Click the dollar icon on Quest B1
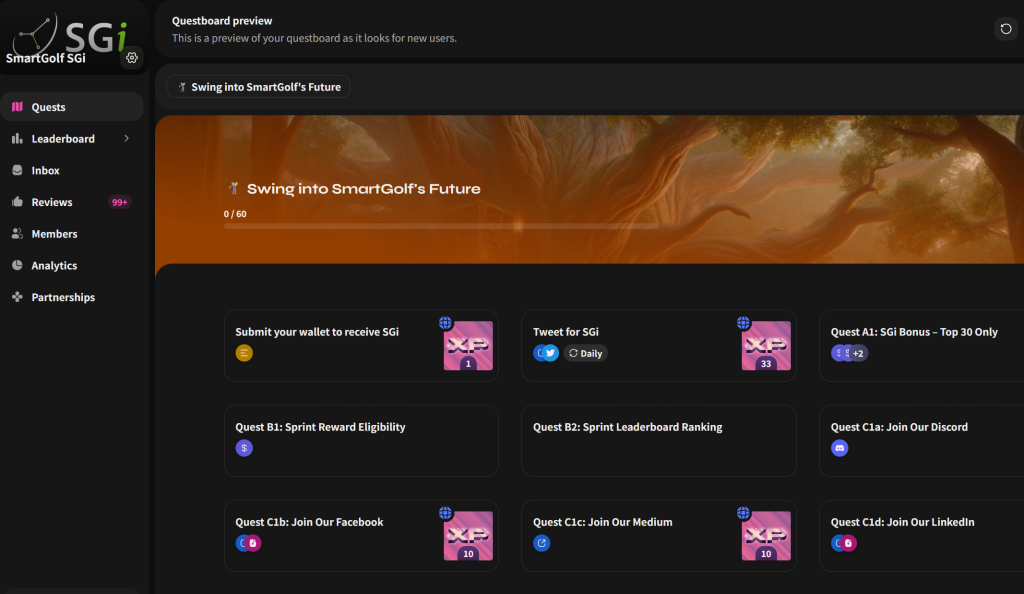The width and height of the screenshot is (1024, 594). click(x=244, y=448)
